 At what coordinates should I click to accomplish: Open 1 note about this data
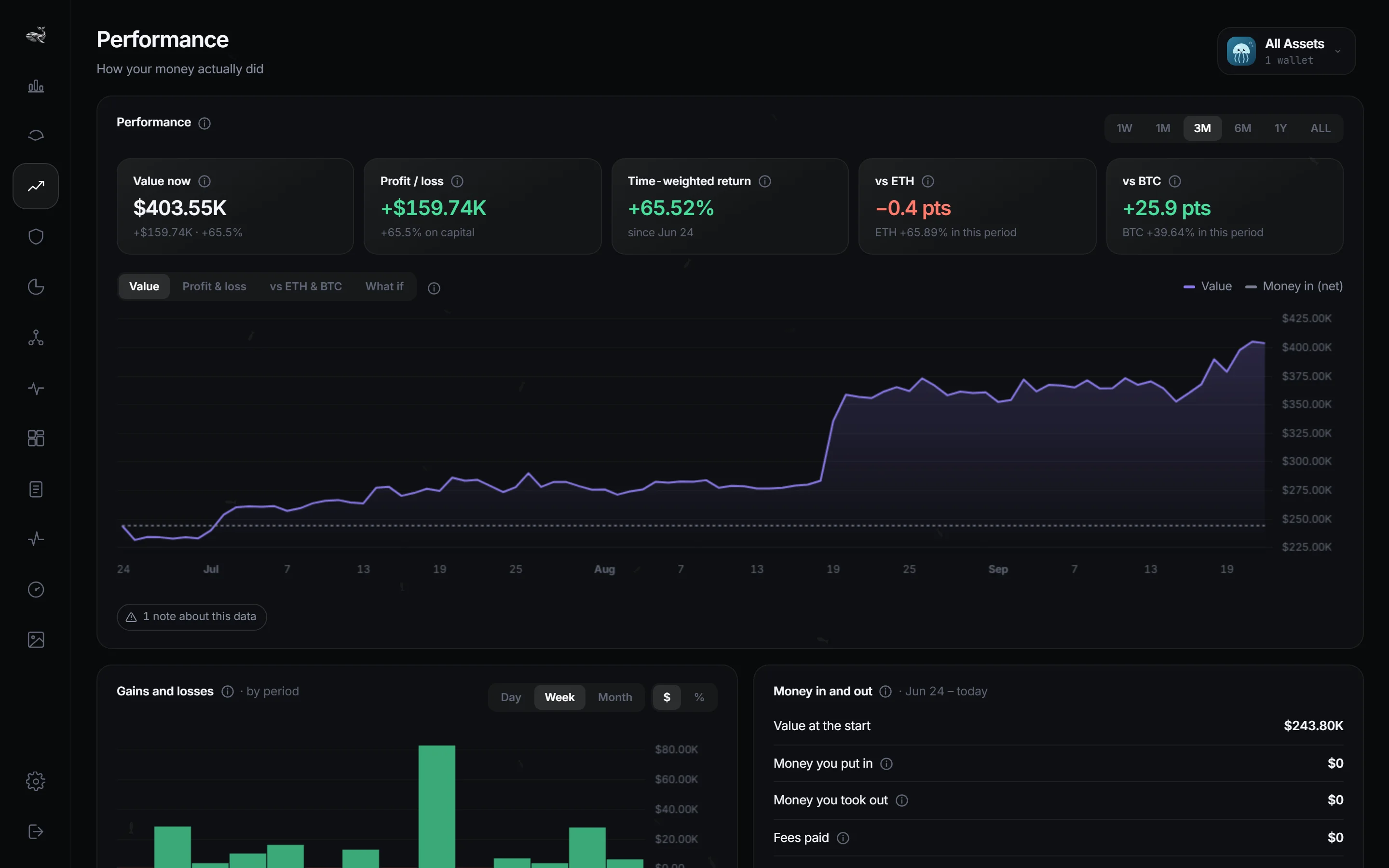pos(191,617)
